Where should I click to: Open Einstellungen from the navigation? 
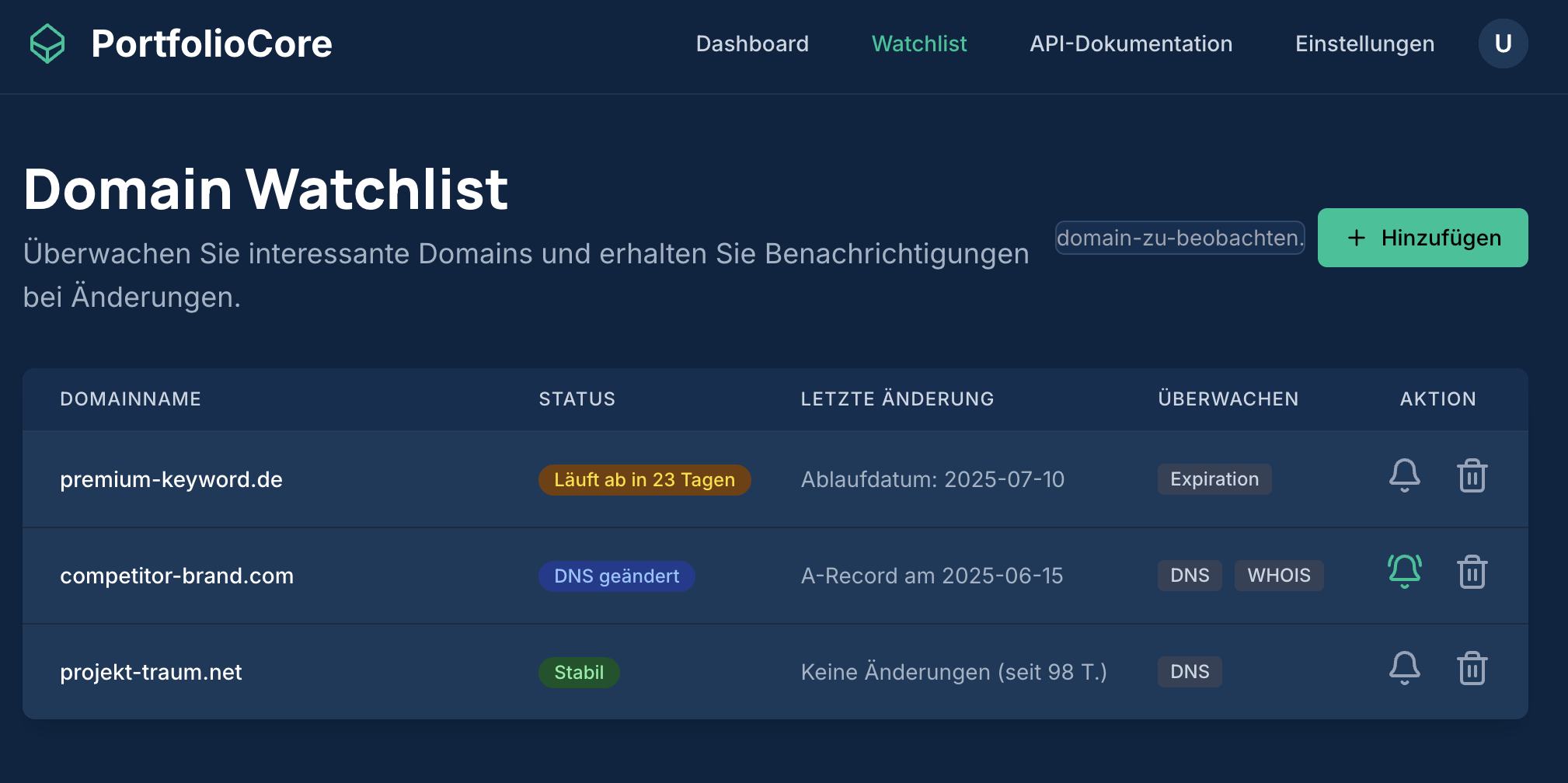pyautogui.click(x=1364, y=44)
